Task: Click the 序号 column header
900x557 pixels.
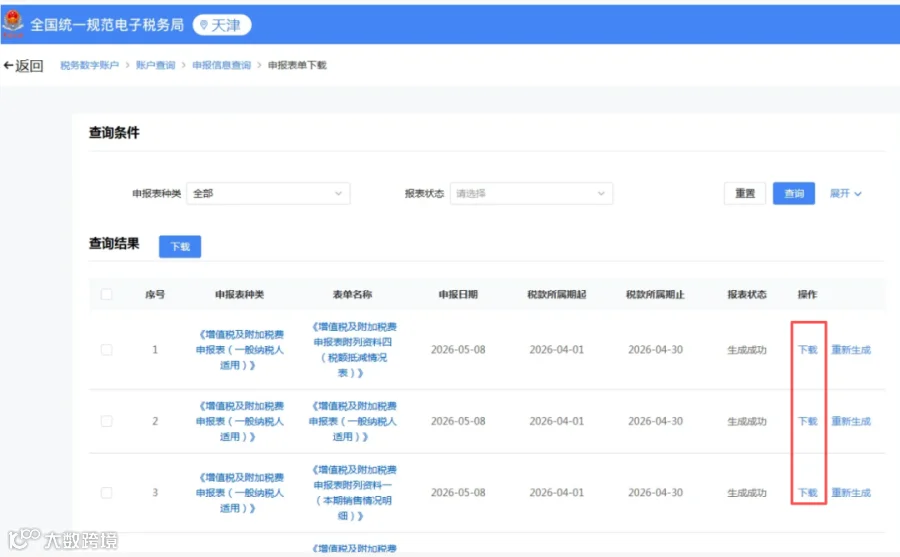Action: point(155,295)
